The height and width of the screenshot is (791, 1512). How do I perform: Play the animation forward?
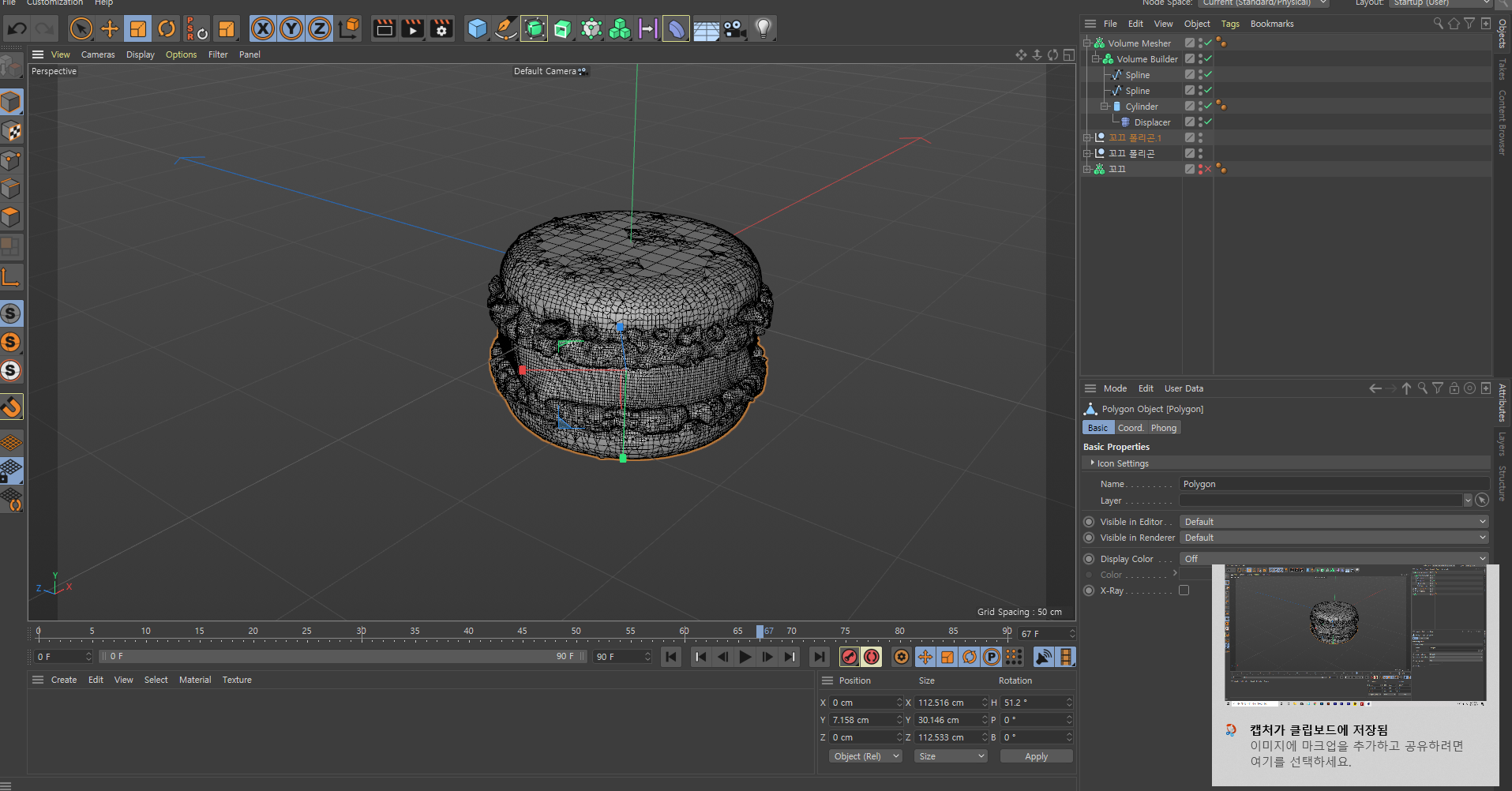pyautogui.click(x=745, y=657)
